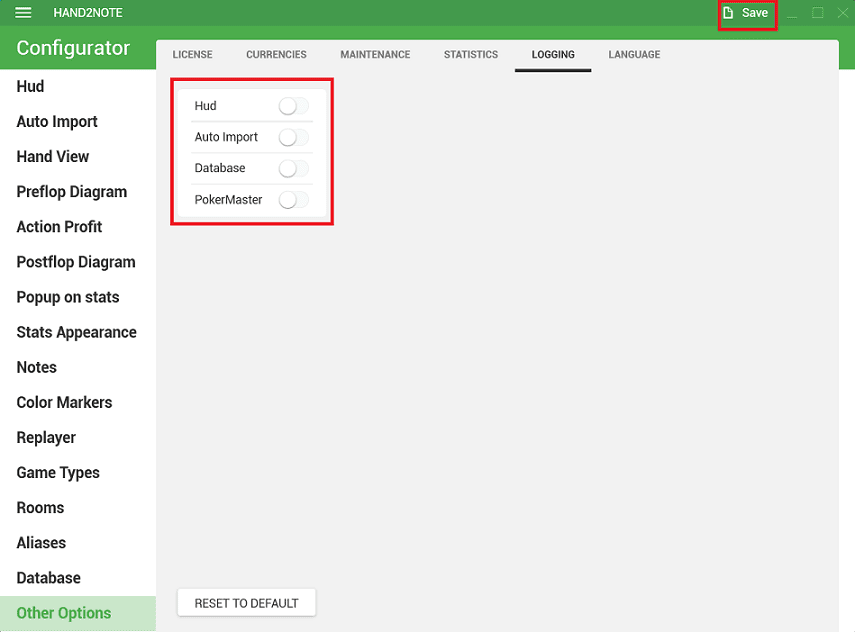
Task: Select Other Options in sidebar
Action: (78, 613)
